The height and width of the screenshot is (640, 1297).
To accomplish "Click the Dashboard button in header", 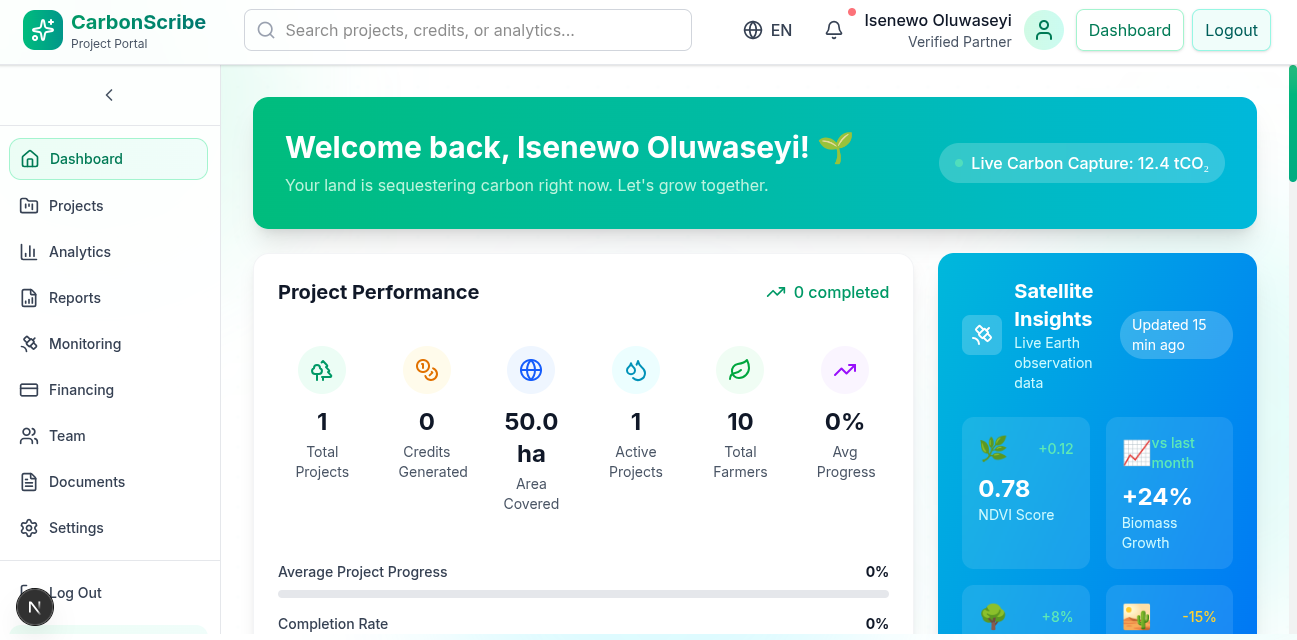I will click(1130, 30).
